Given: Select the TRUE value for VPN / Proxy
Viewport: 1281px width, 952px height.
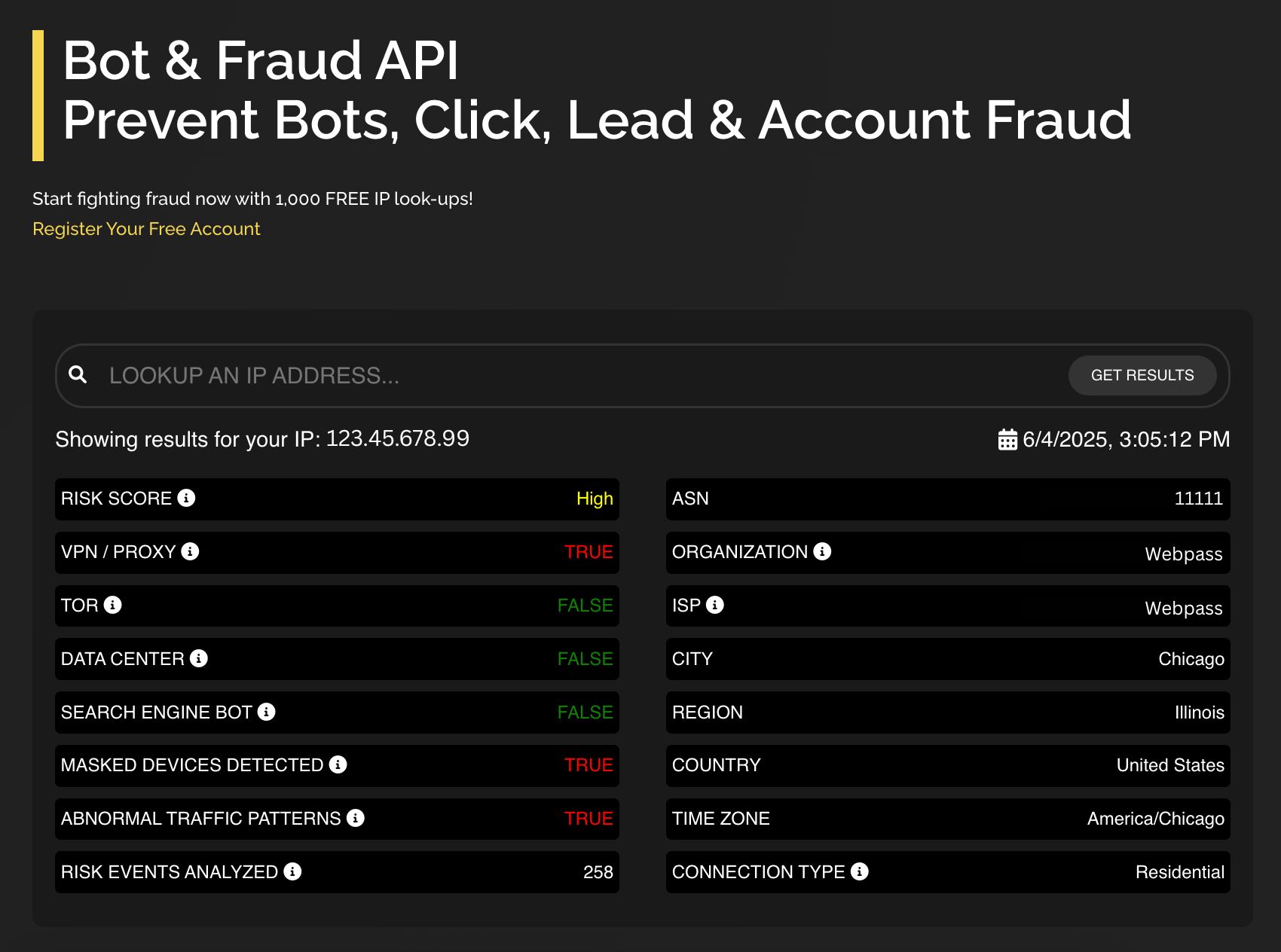Looking at the screenshot, I should pos(589,552).
